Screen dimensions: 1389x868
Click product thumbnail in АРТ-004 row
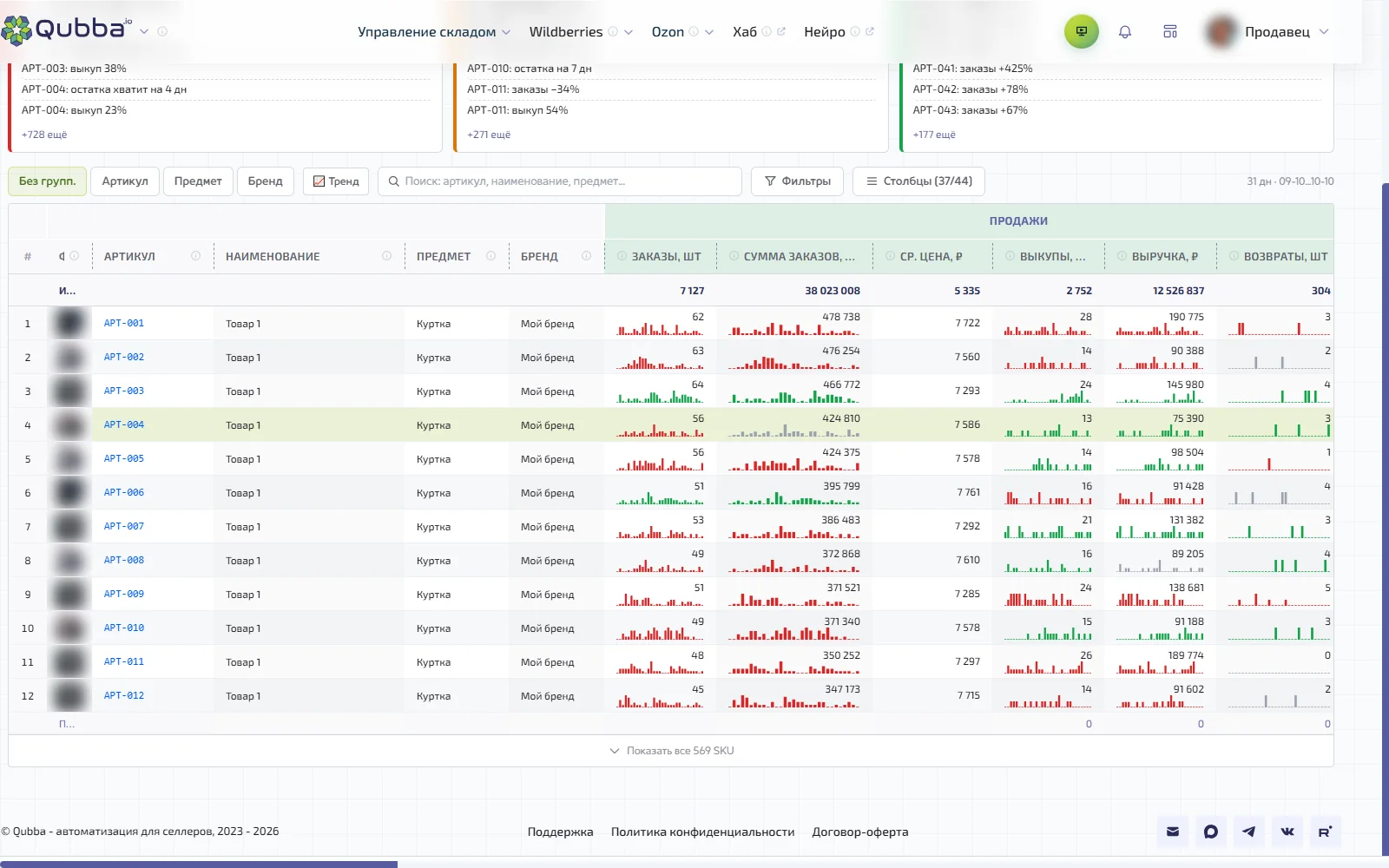(69, 425)
